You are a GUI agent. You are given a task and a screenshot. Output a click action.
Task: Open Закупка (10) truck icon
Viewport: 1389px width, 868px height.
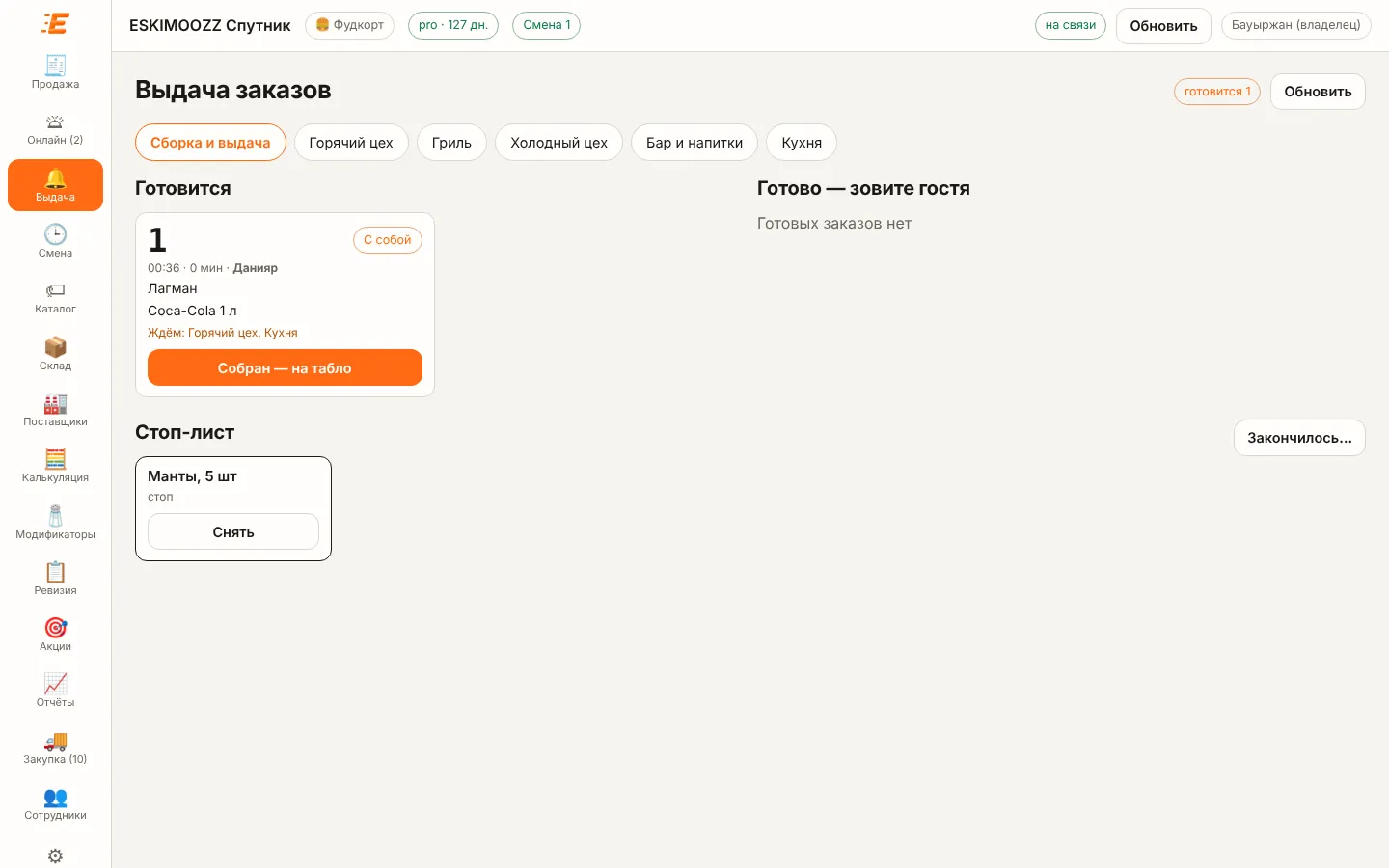(55, 741)
